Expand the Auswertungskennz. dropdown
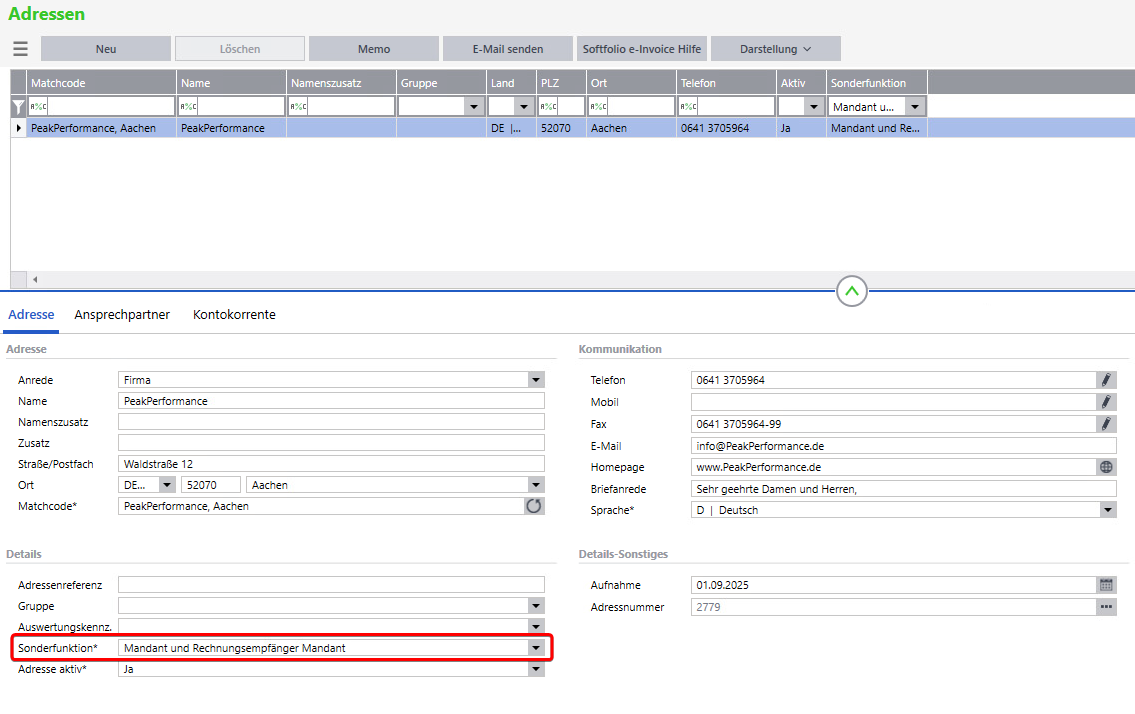This screenshot has width=1135, height=714. pos(536,626)
